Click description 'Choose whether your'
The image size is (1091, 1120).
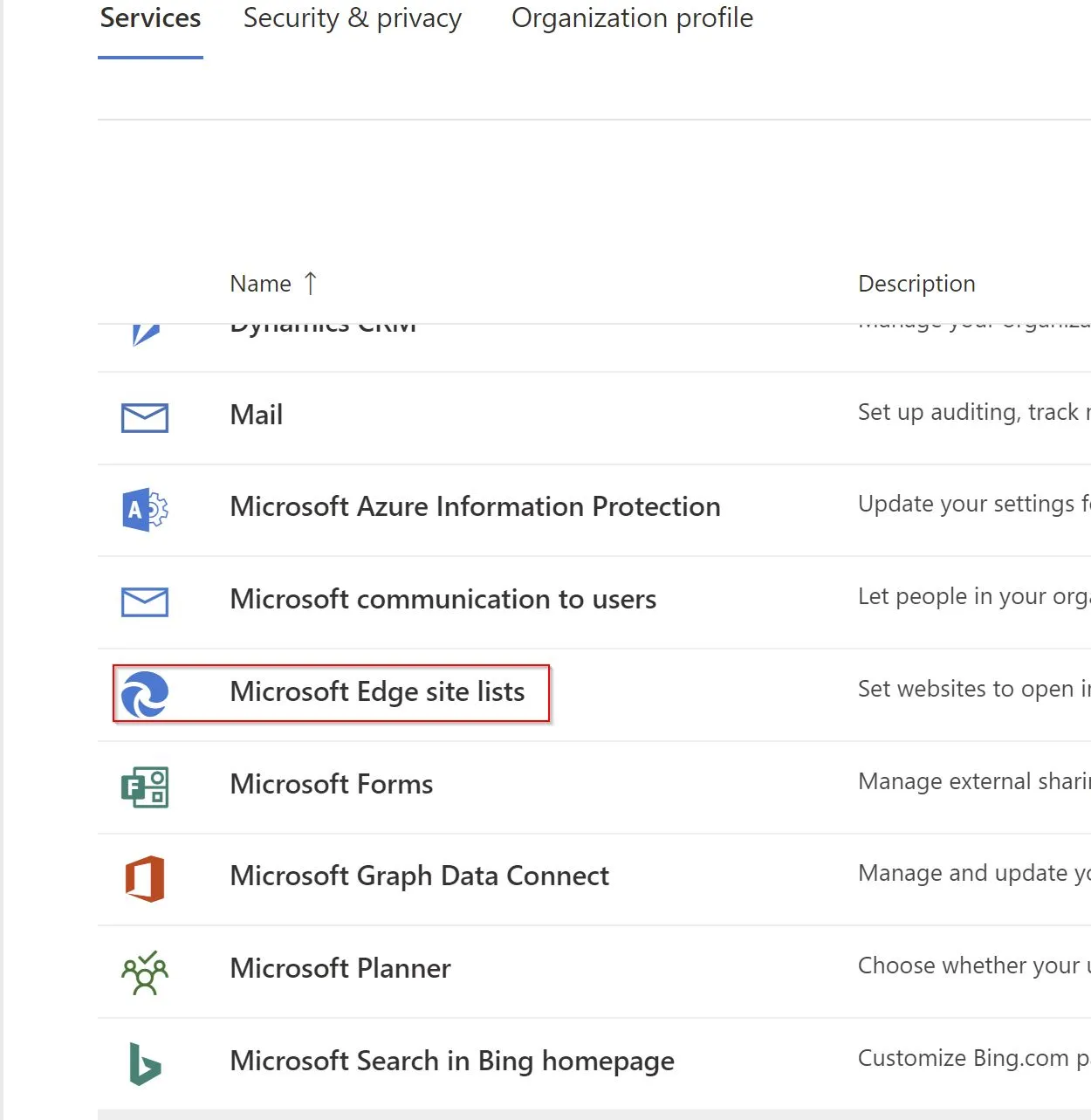coord(974,965)
